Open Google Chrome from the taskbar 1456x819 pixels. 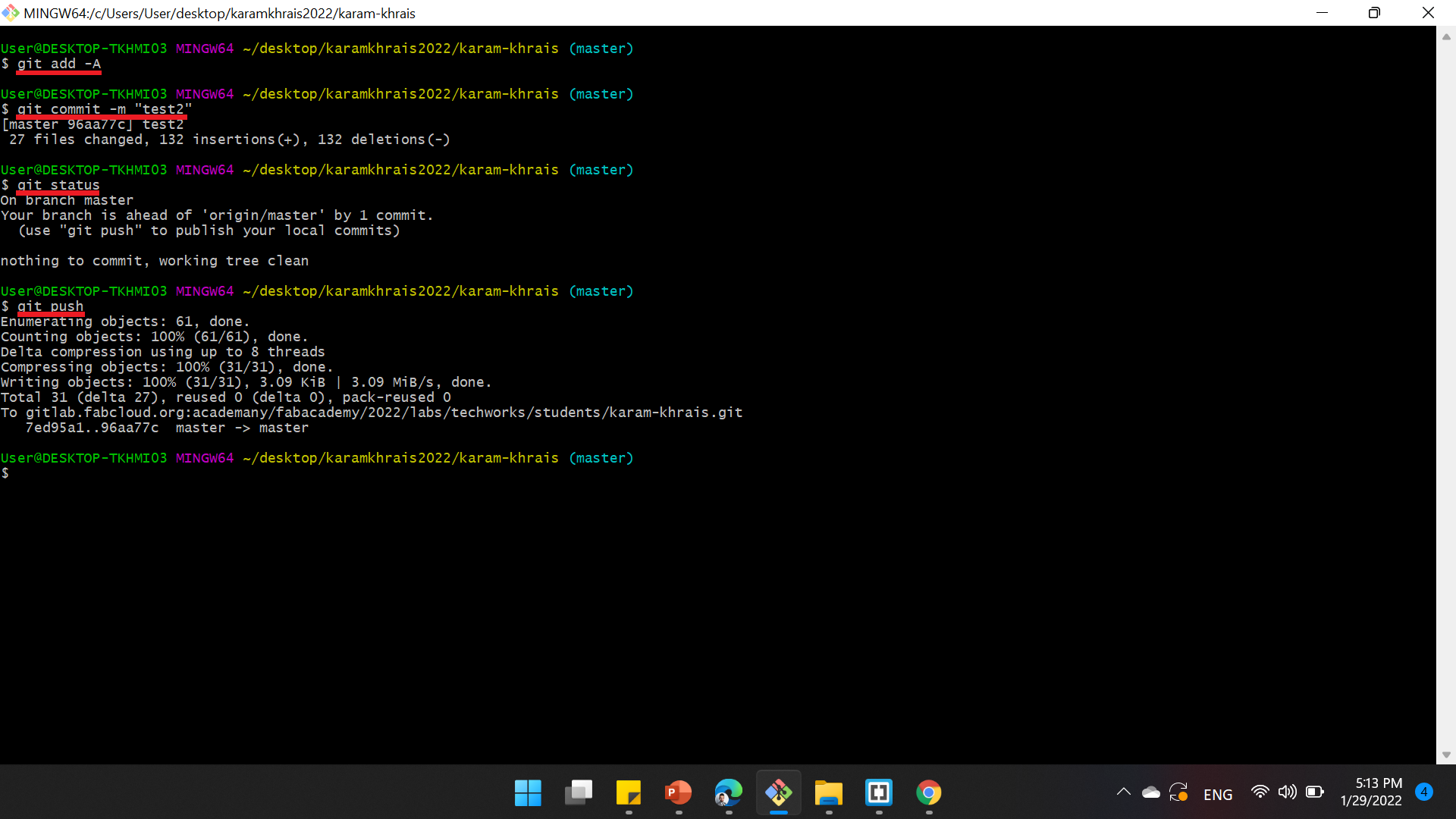[929, 793]
